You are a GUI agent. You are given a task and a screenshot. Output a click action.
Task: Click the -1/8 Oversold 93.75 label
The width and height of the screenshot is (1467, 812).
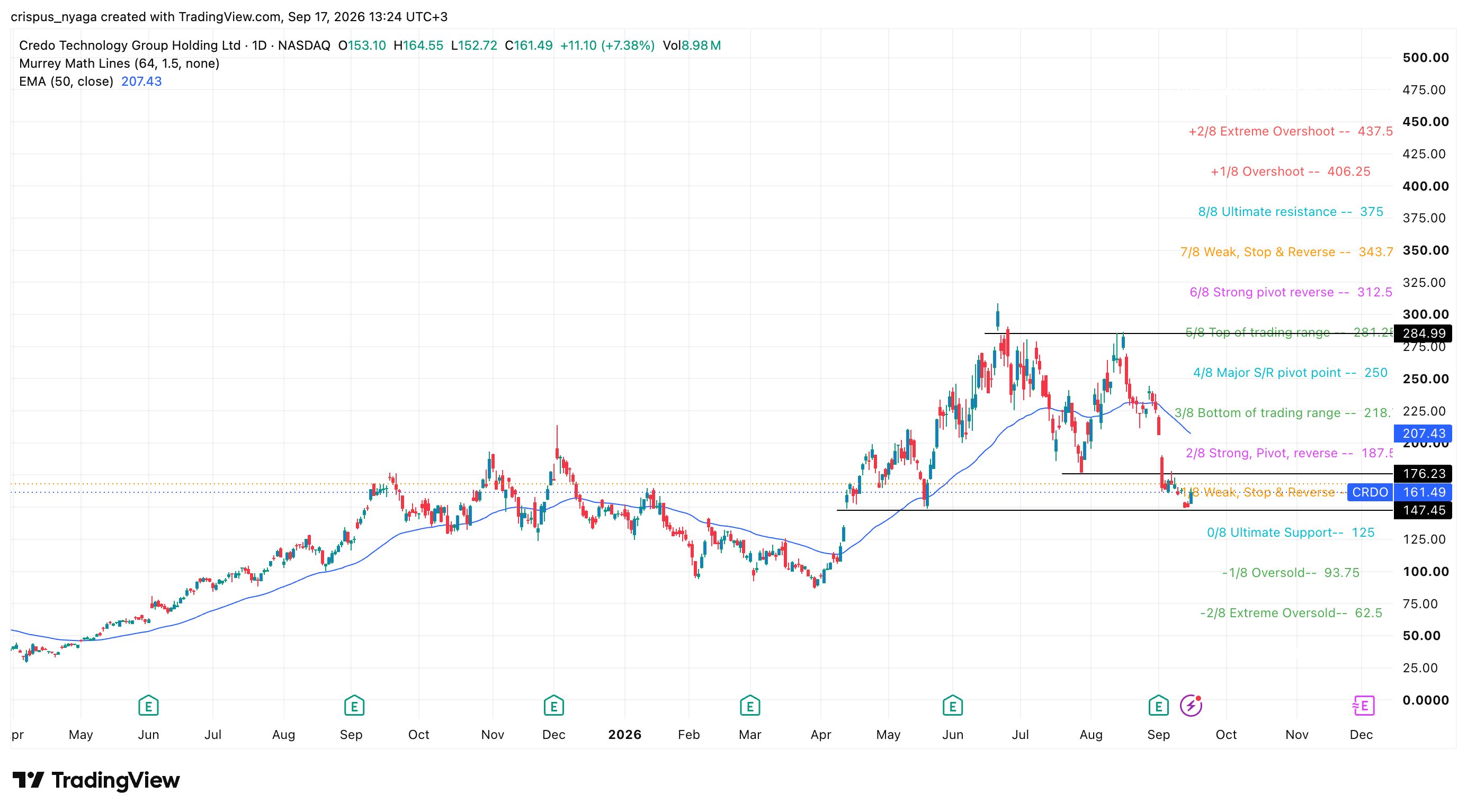1291,573
